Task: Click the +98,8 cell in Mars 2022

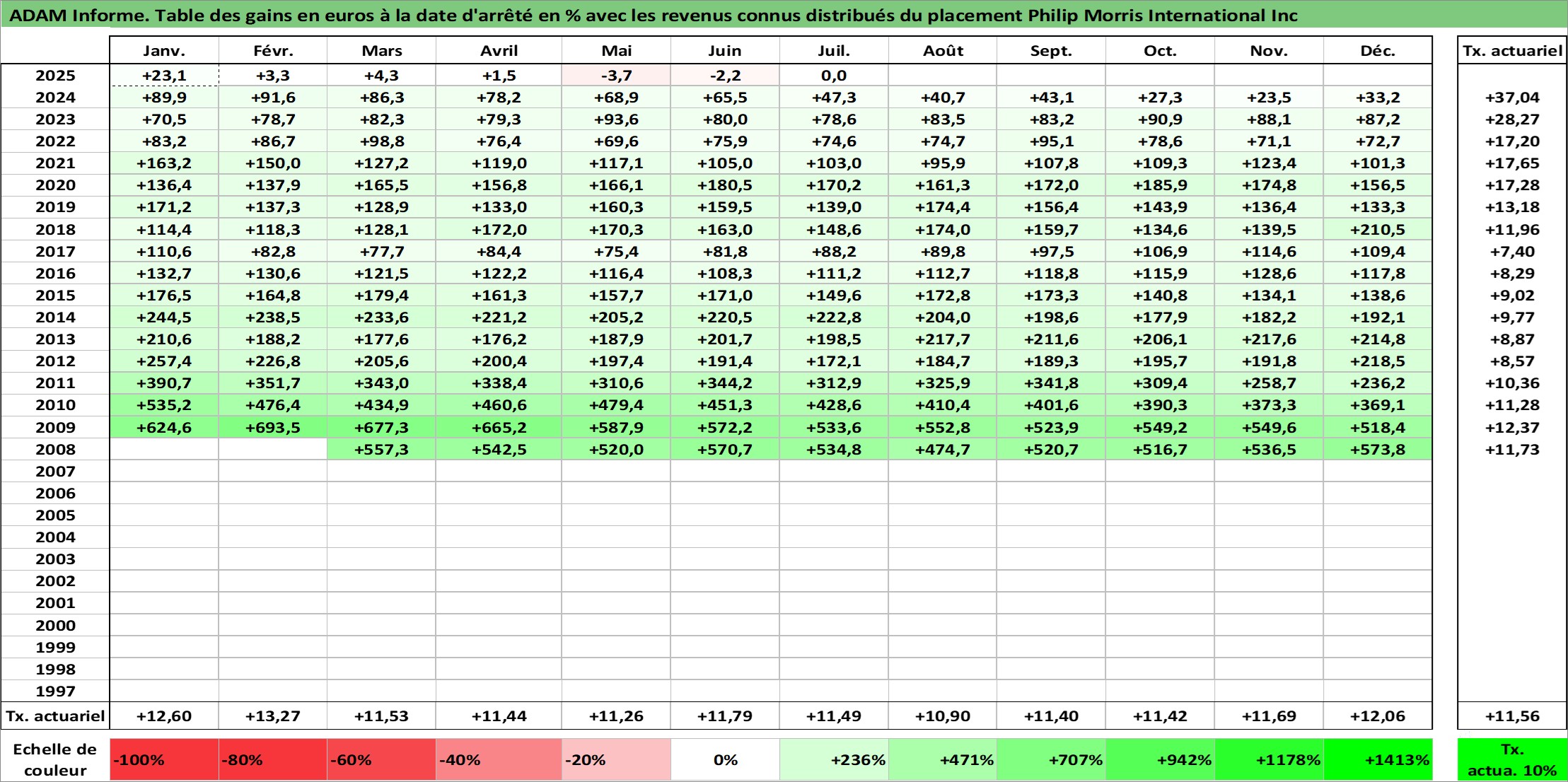Action: (381, 141)
